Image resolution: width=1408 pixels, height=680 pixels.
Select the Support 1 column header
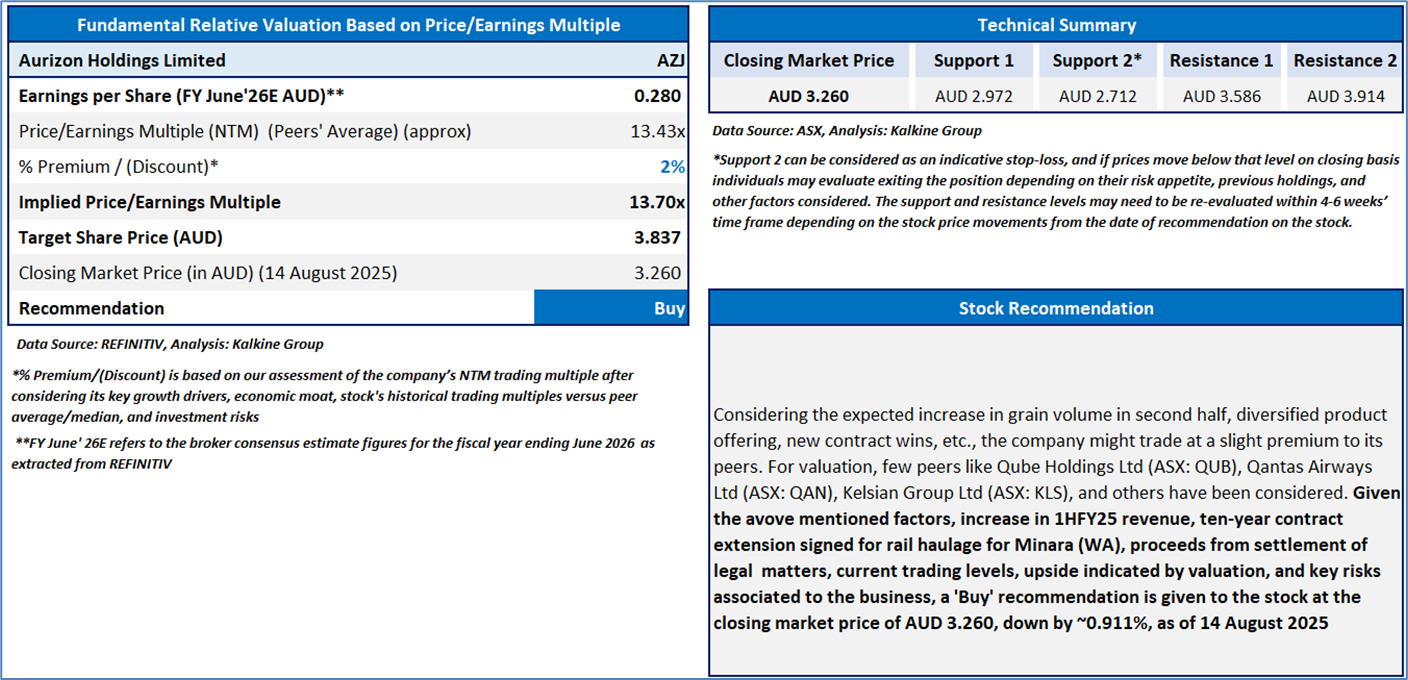click(973, 61)
